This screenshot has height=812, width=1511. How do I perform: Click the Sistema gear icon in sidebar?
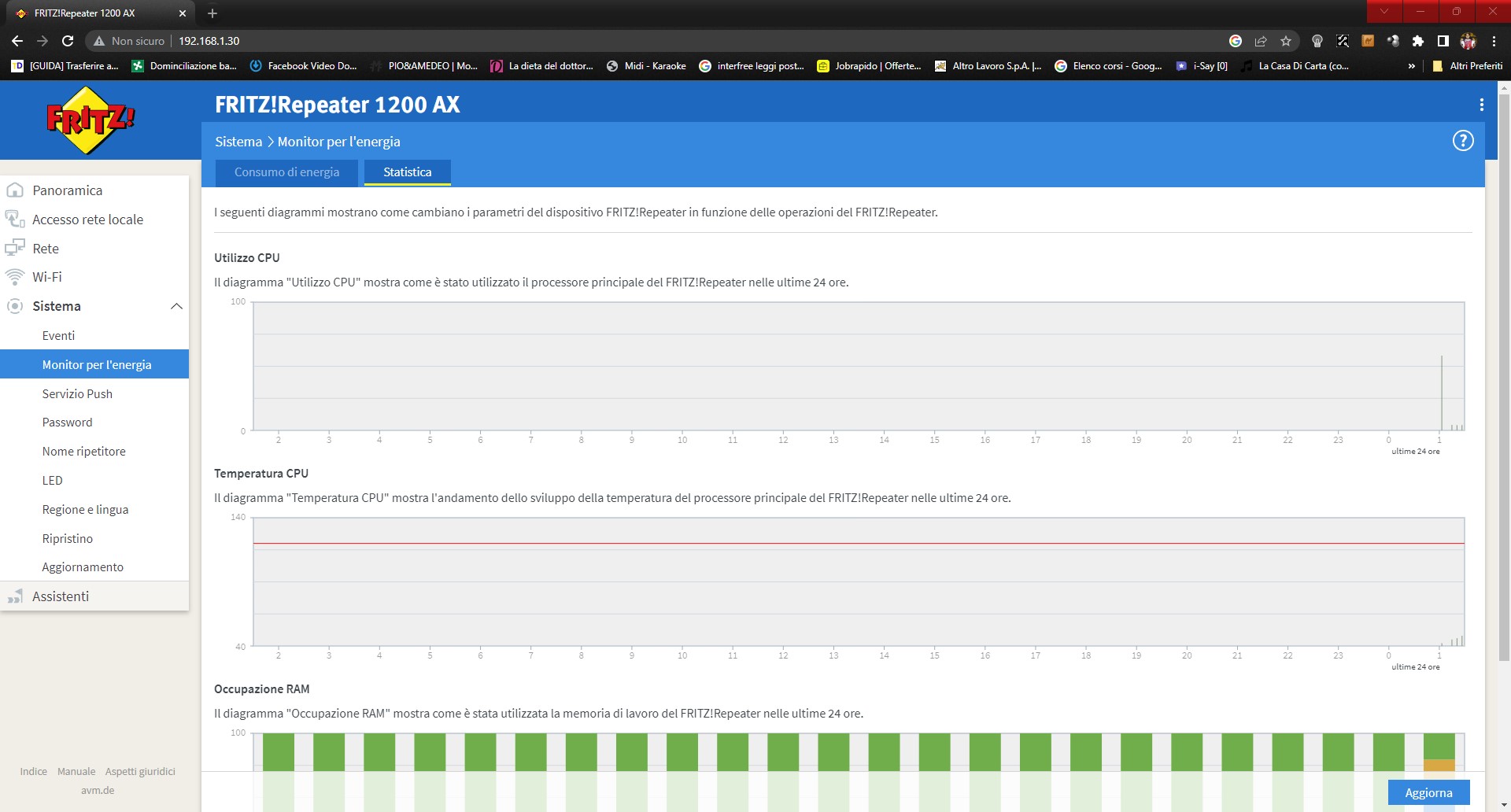coord(15,306)
